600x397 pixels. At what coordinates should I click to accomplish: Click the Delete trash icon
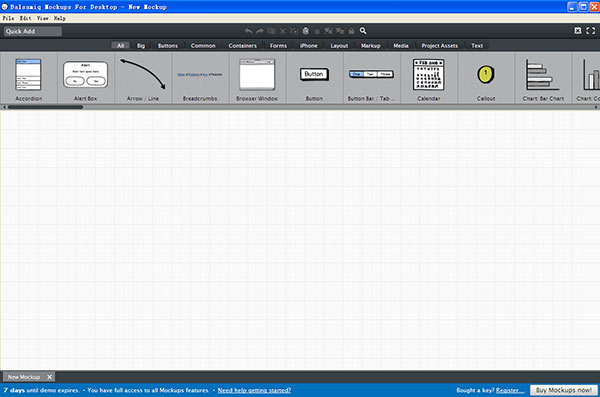(317, 31)
